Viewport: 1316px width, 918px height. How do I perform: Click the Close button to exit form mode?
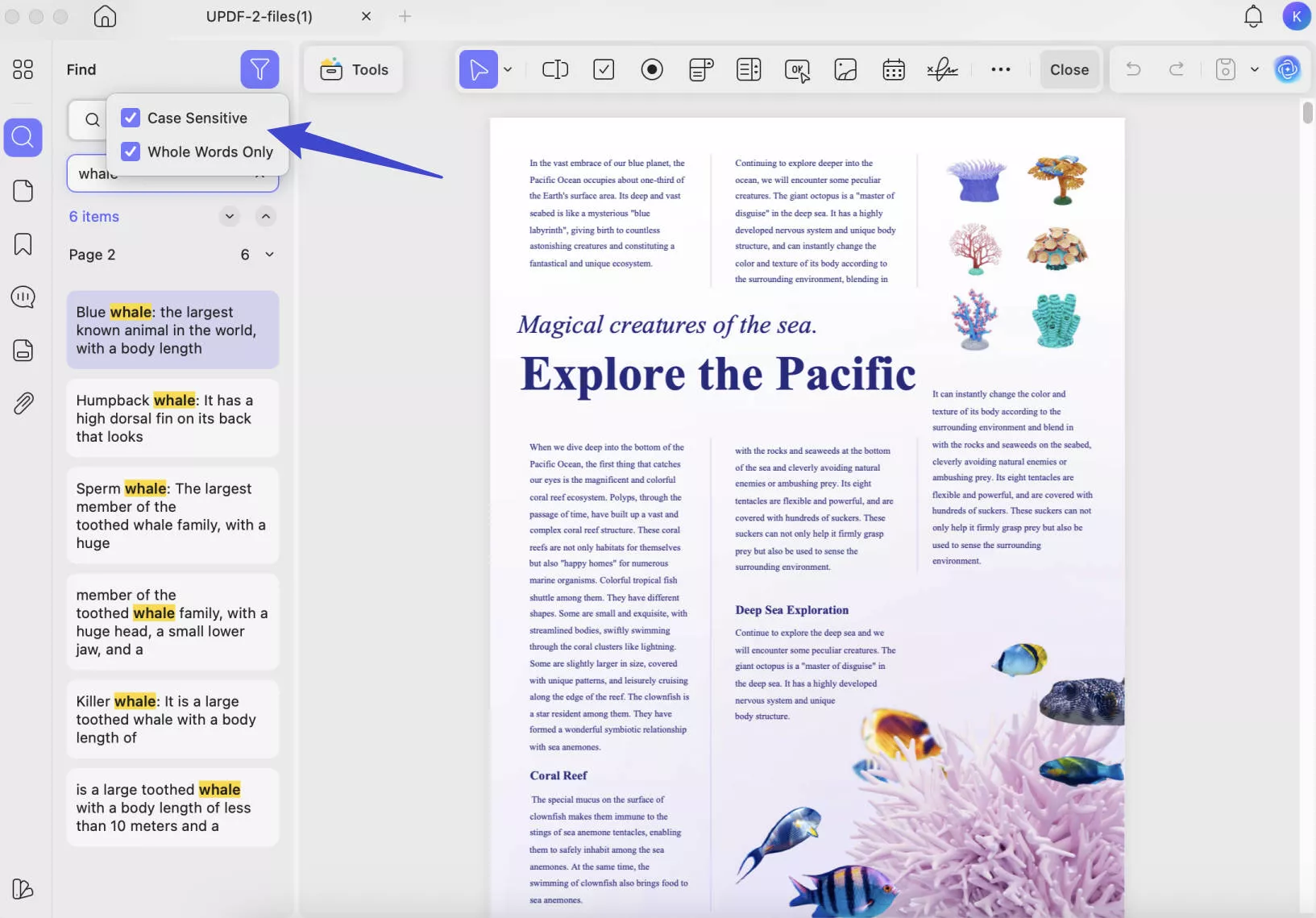point(1069,69)
